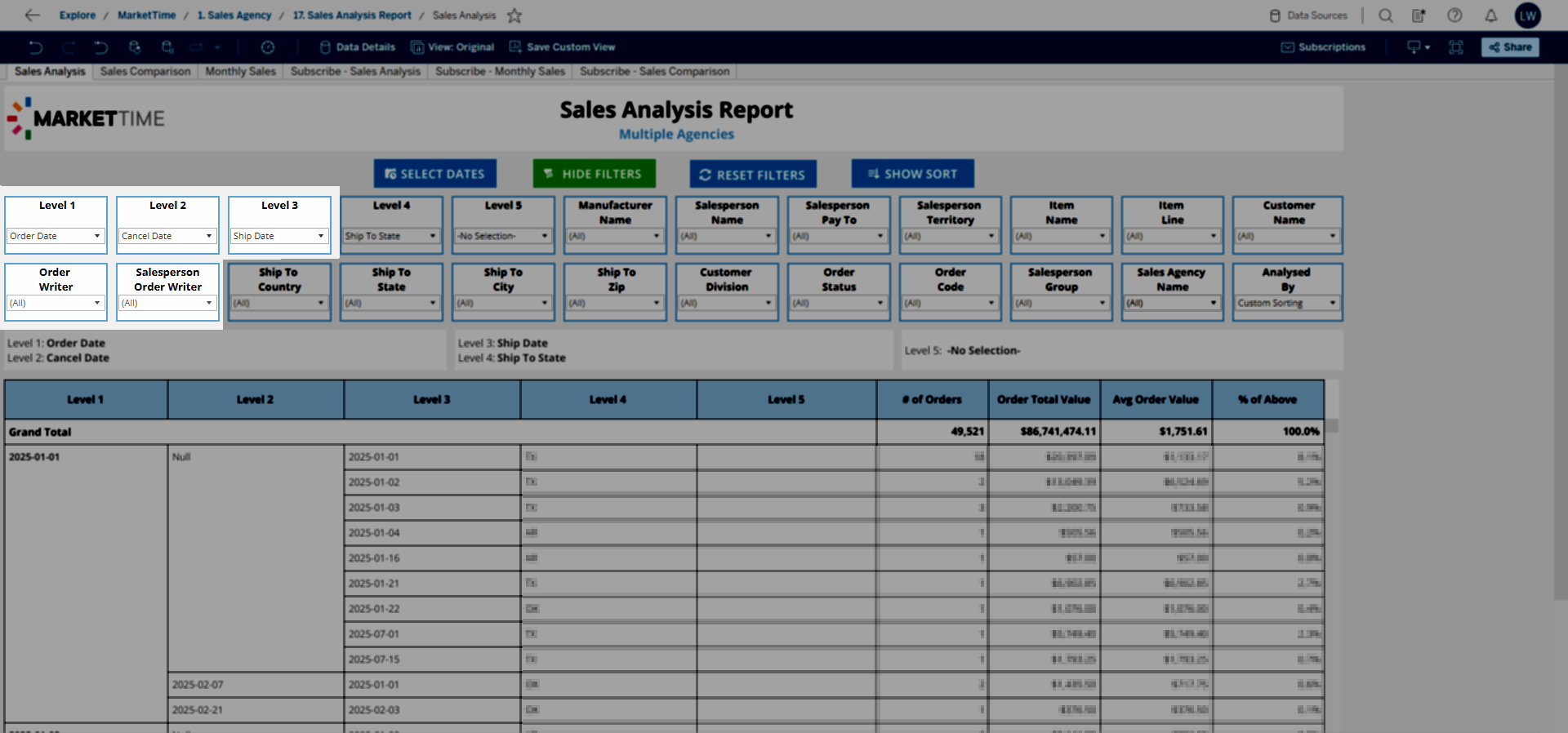The width and height of the screenshot is (1568, 733).
Task: Open the Item Name filter dropdown
Action: (1061, 236)
